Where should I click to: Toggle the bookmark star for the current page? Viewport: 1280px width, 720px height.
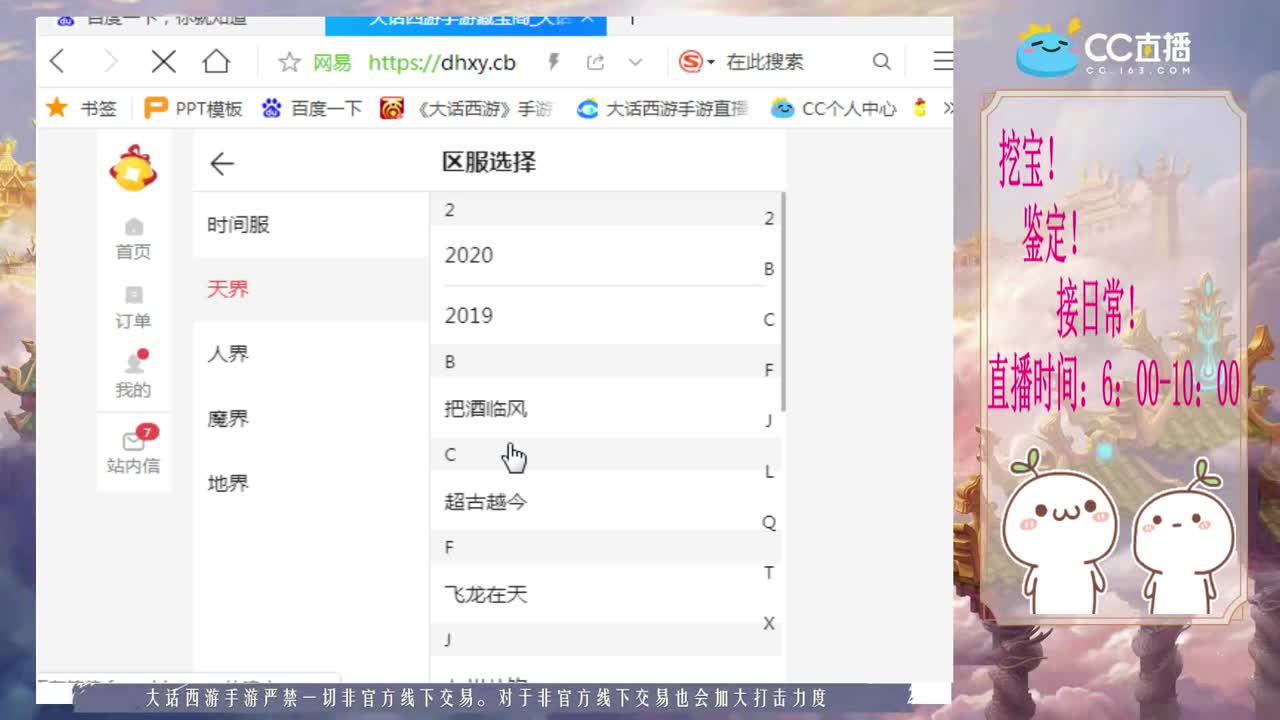click(x=289, y=61)
